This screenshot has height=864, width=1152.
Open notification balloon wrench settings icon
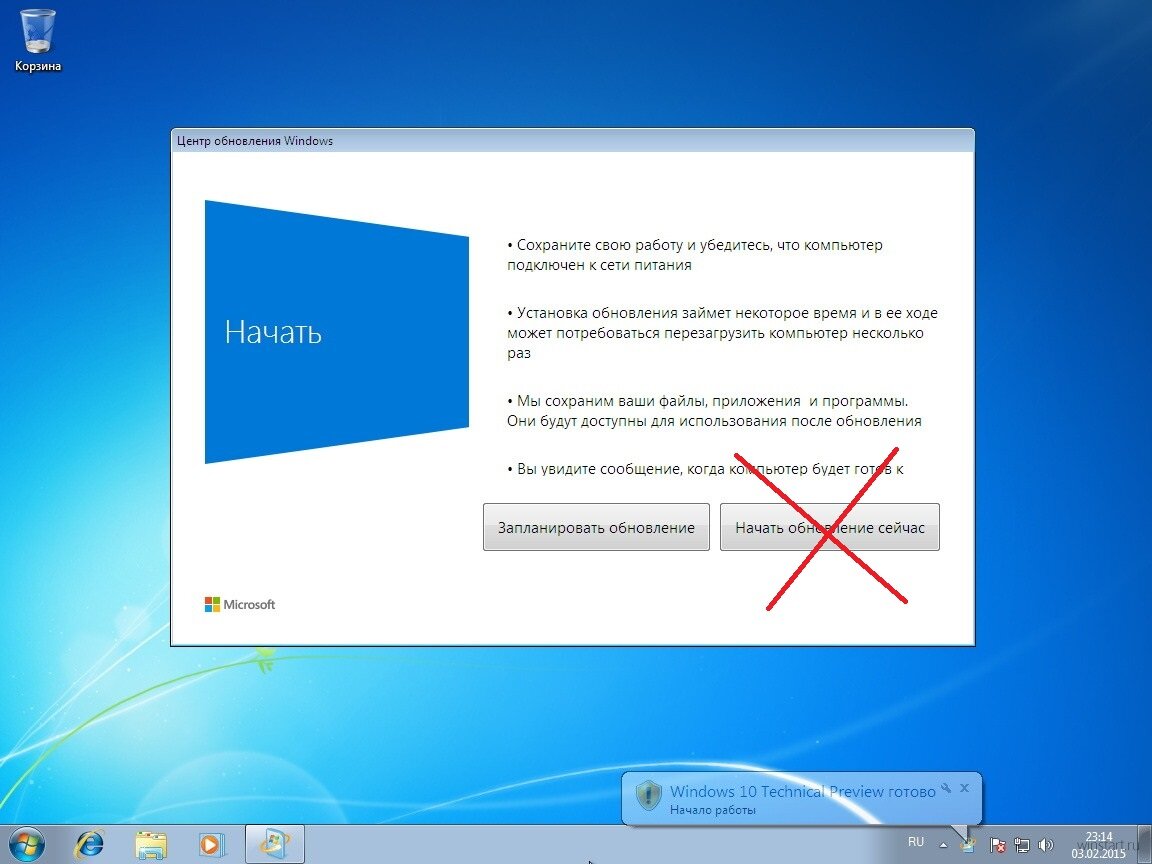pos(946,788)
